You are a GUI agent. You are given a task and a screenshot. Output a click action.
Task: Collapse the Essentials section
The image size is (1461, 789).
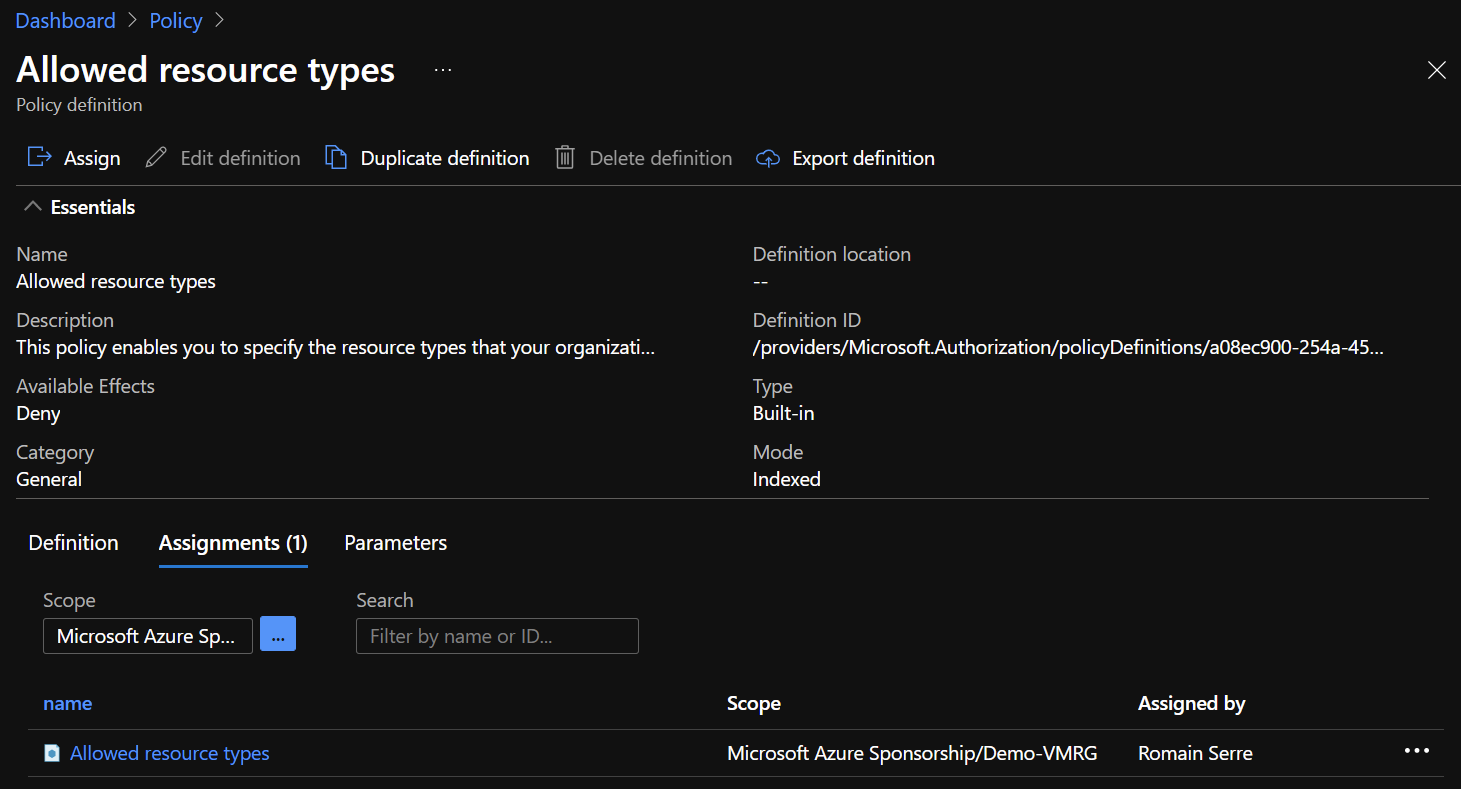(x=33, y=207)
